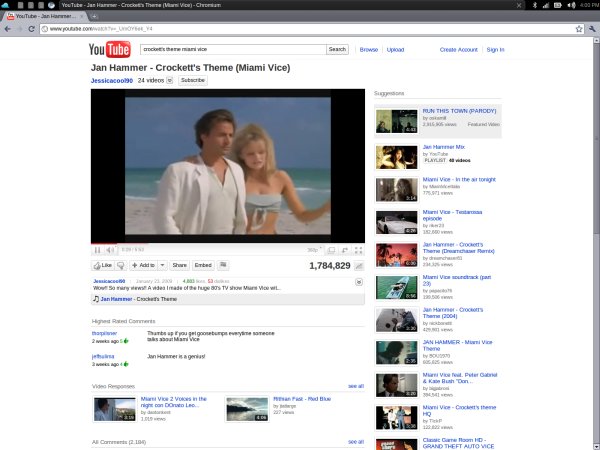
Task: Open Miami Vice 2 Voices video response
Action: tap(173, 402)
